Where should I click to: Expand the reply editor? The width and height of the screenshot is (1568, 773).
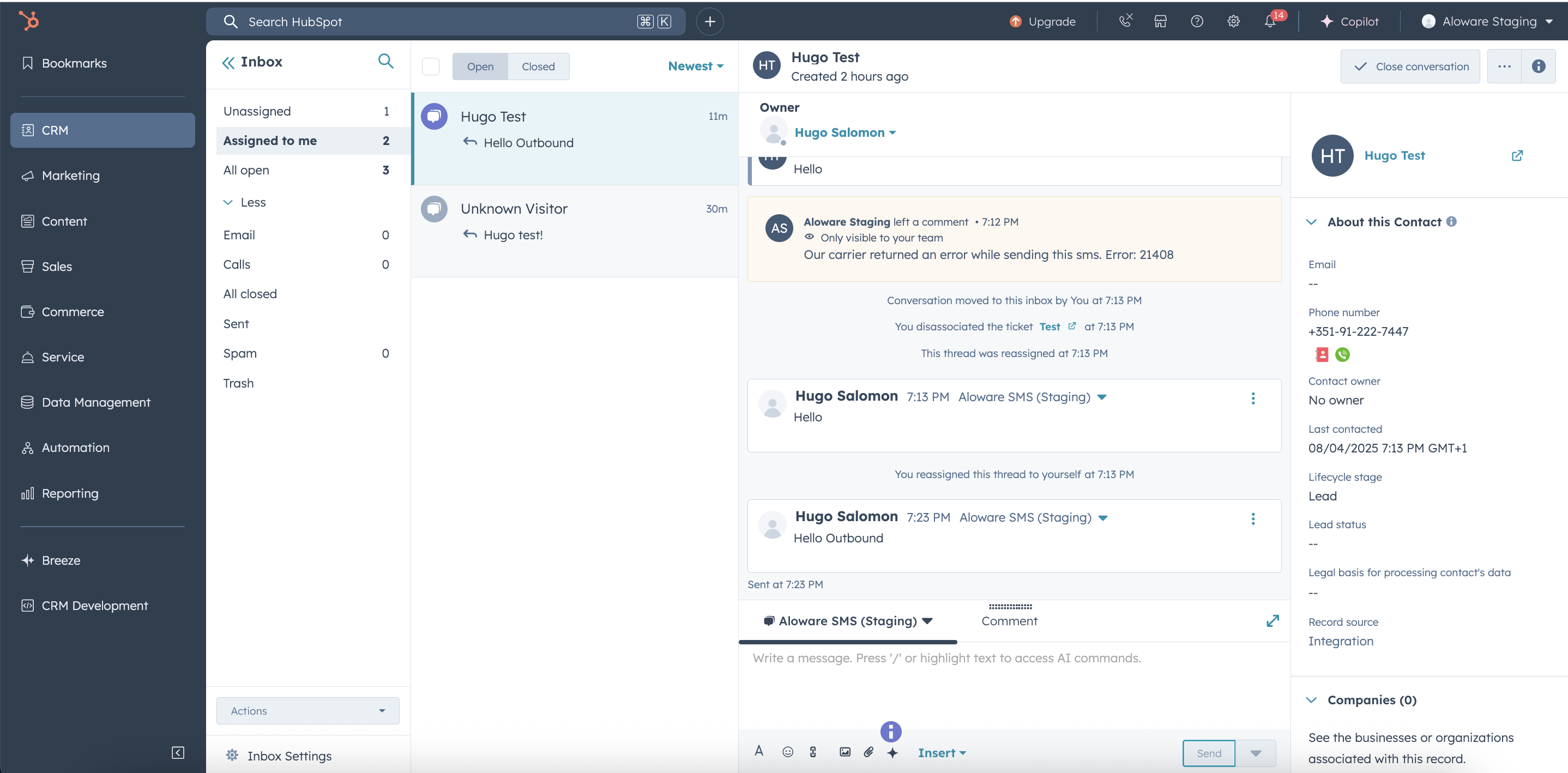(1272, 621)
